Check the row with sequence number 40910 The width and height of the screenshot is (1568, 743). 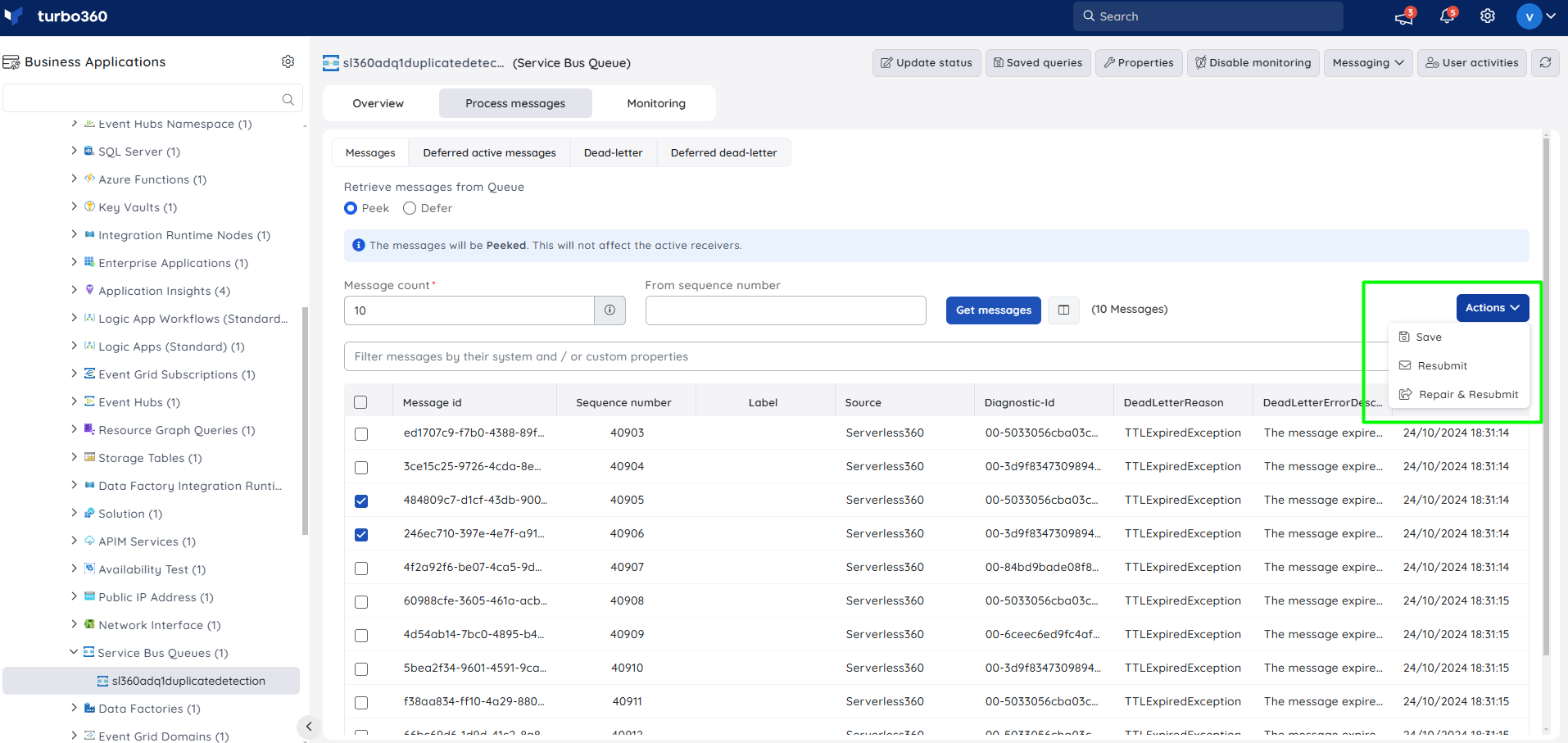tap(361, 668)
